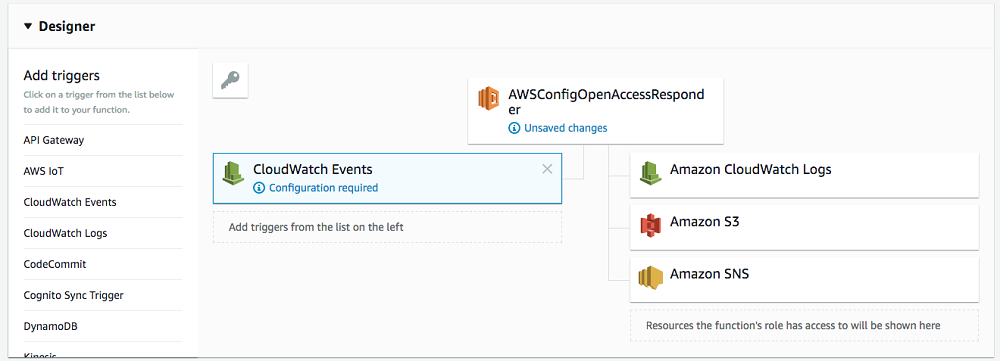Image resolution: width=1000 pixels, height=361 pixels.
Task: Click the key permissions icon button
Action: pos(230,80)
